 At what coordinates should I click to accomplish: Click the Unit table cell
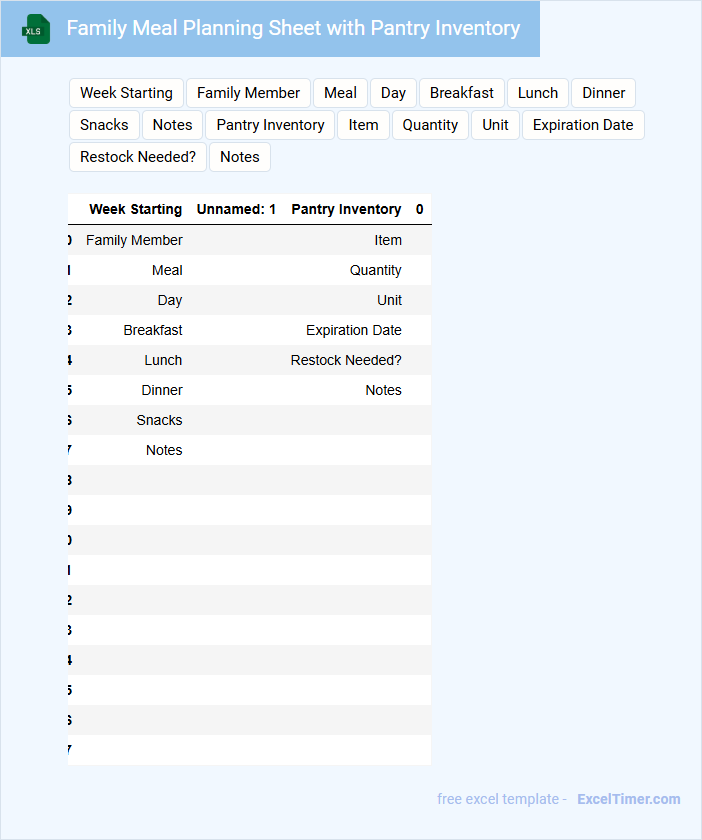(390, 300)
